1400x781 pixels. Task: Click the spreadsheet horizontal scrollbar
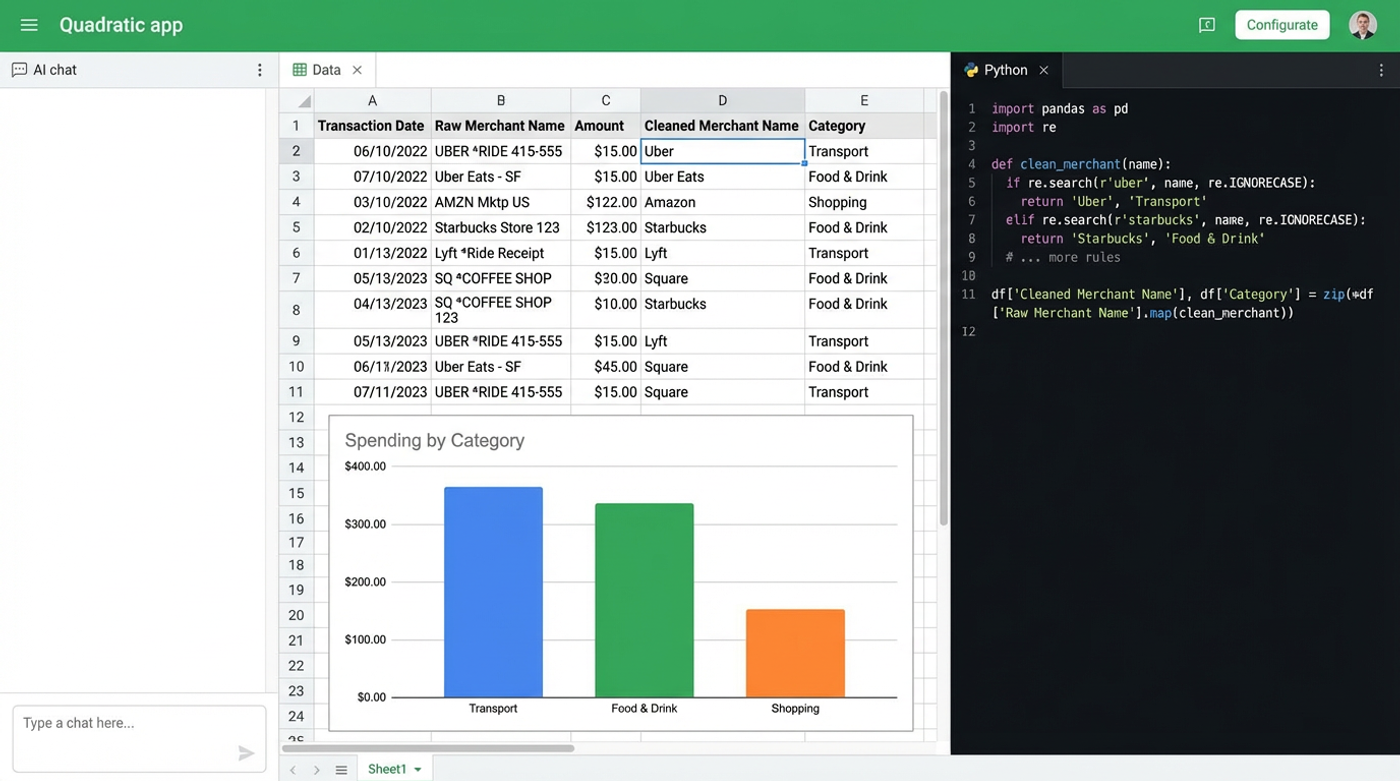tap(428, 748)
